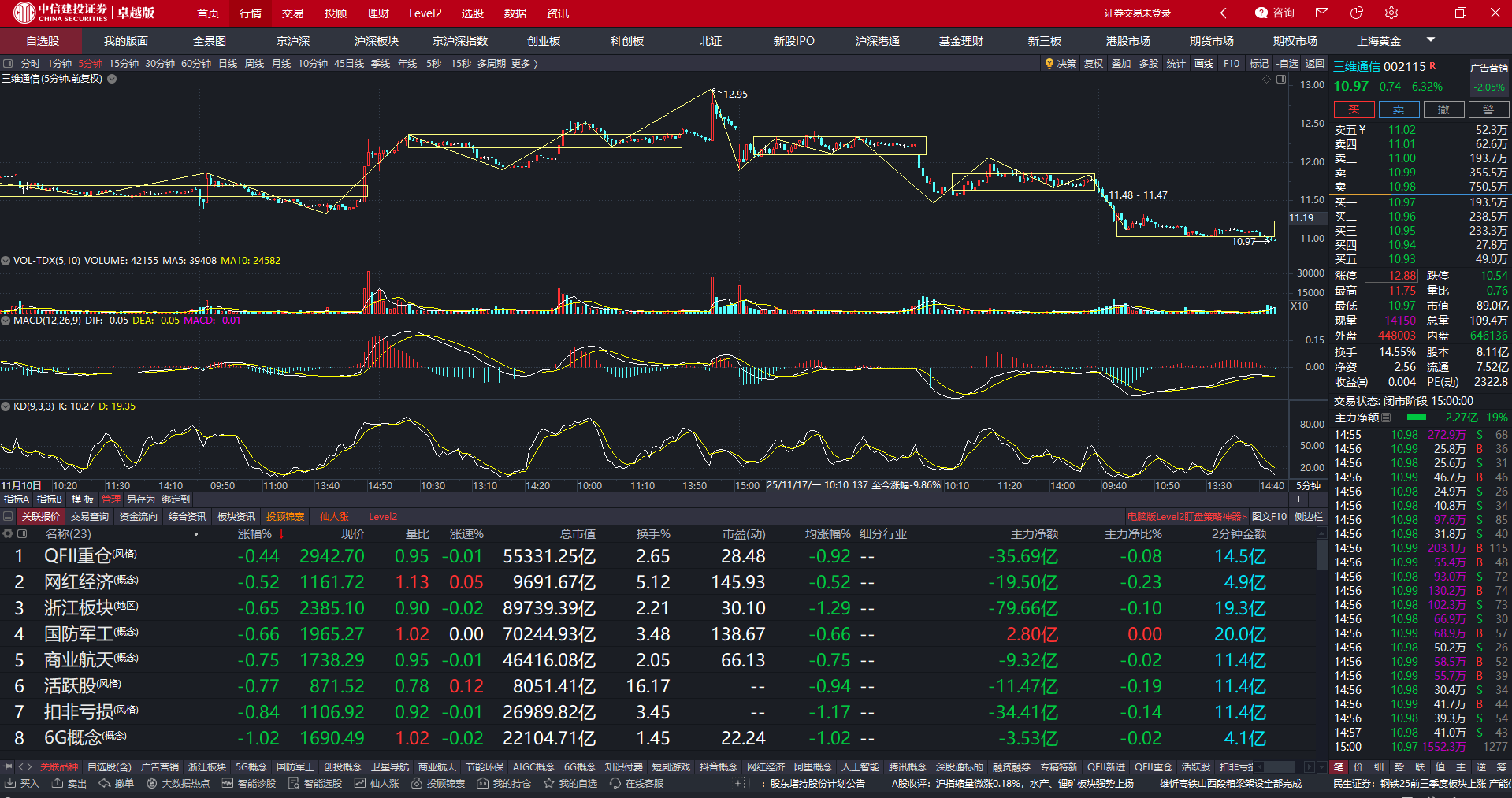The width and height of the screenshot is (1512, 798).
Task: Click the F10 button in chart toolbar
Action: pos(1232,64)
